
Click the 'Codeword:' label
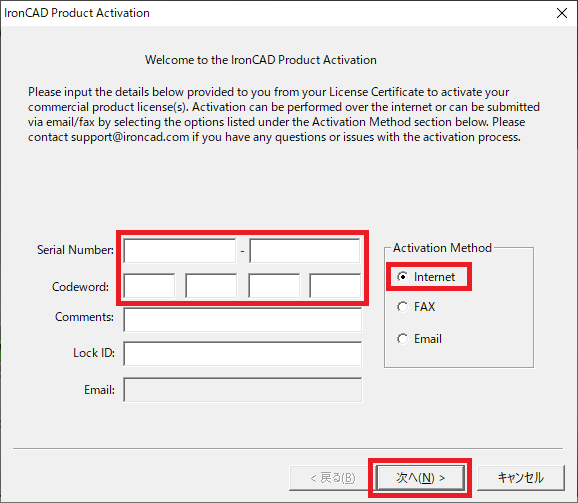(x=80, y=287)
